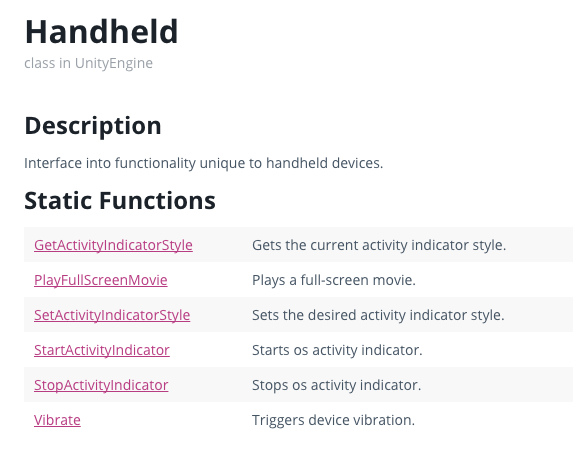Click 'Gets the current activity indicator style.' text
The height and width of the screenshot is (449, 573).
click(x=379, y=245)
